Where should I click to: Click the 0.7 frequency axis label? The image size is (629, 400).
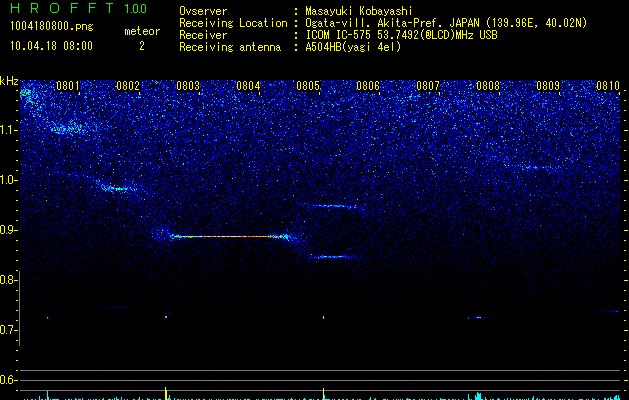8,330
